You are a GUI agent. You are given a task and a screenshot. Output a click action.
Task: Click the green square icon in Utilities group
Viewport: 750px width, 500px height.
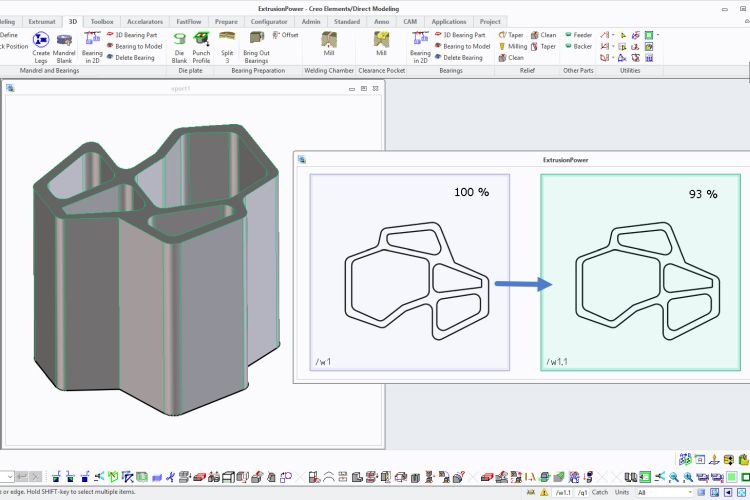tap(649, 35)
